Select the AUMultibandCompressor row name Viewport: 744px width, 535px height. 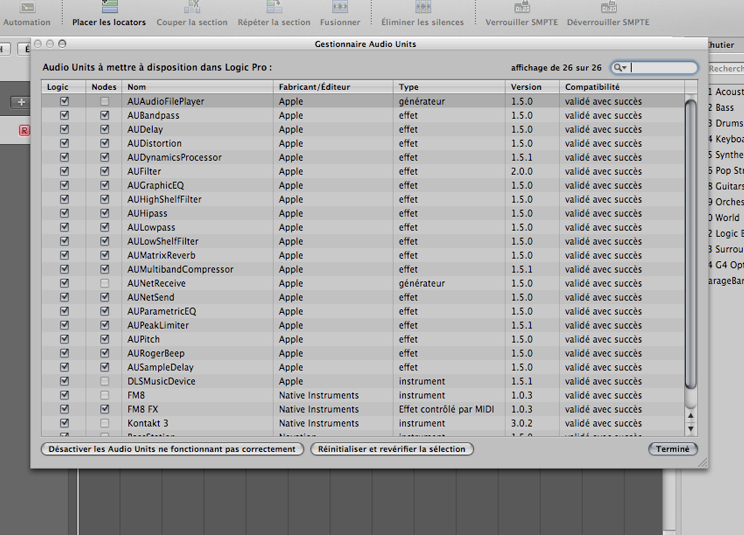click(180, 269)
